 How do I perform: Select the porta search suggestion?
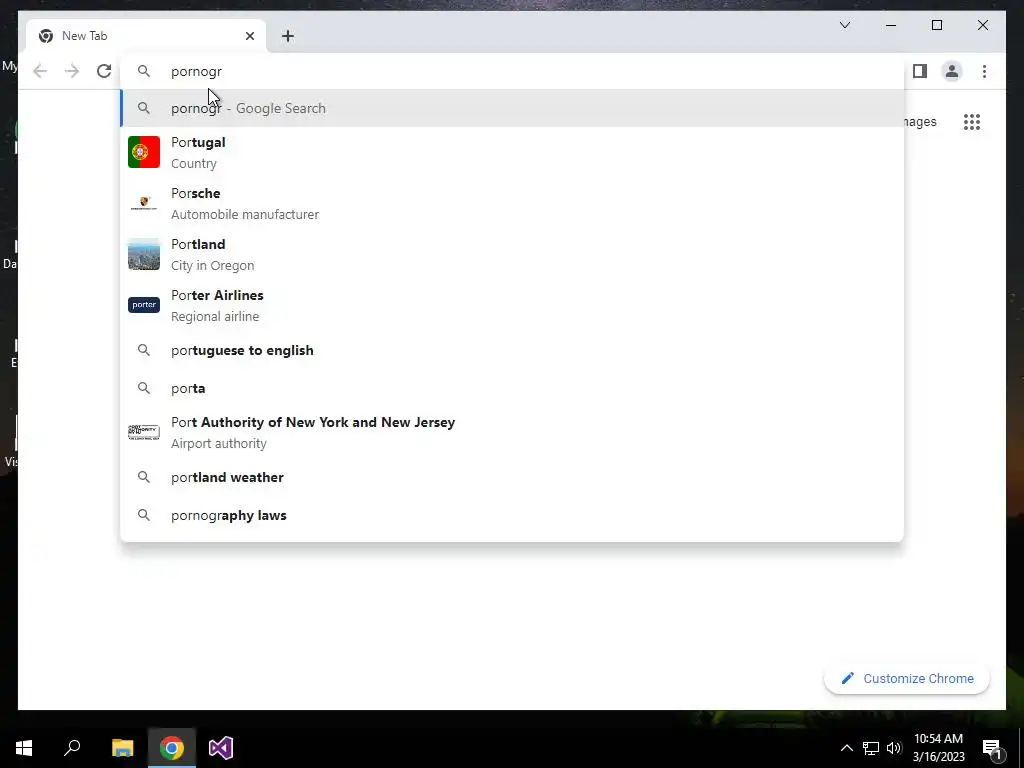[512, 388]
